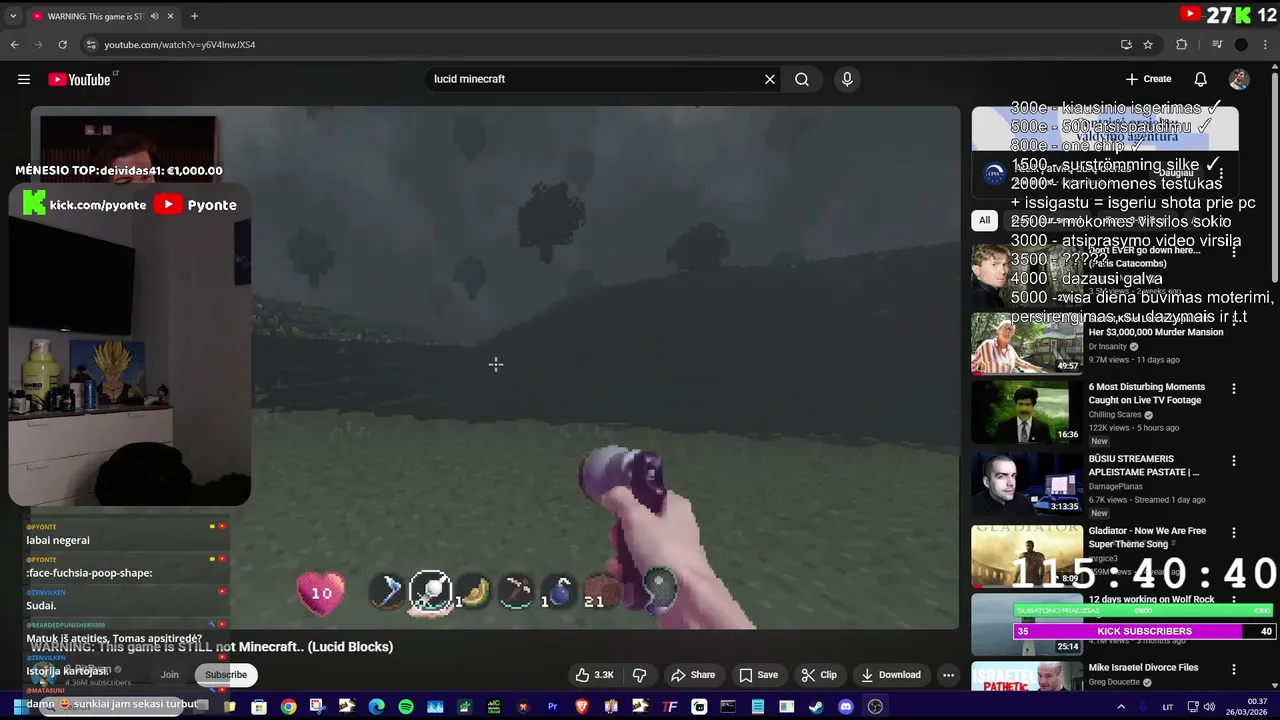Screen dimensions: 1280x720
Task: Click the magnifier search button
Action: 802,79
